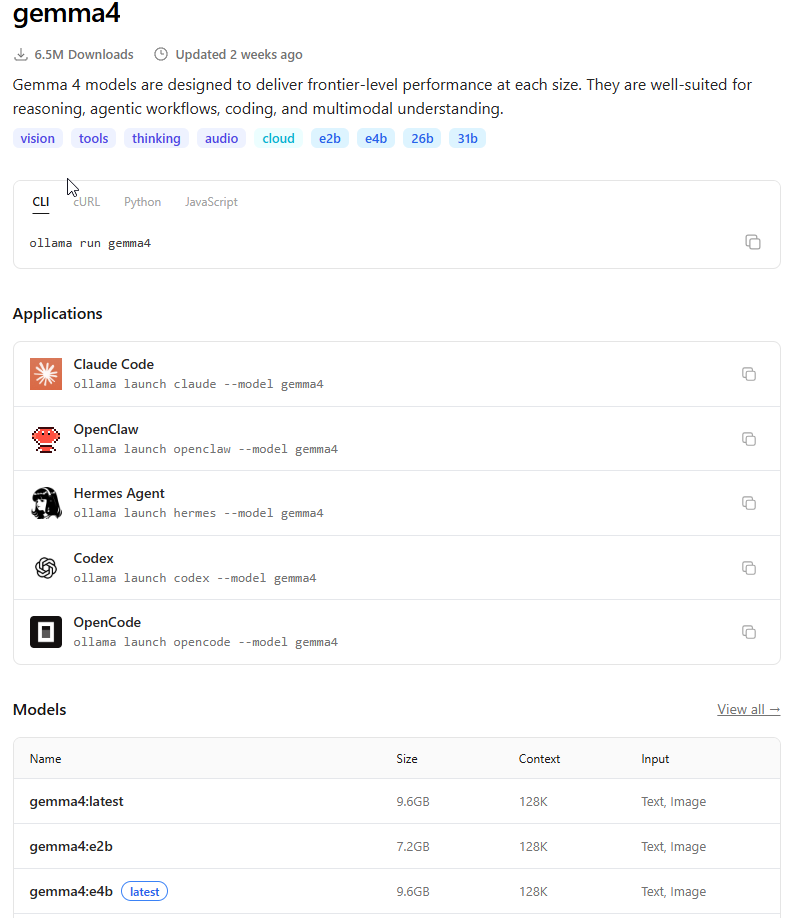Click the Claude Code app icon

coord(46,374)
